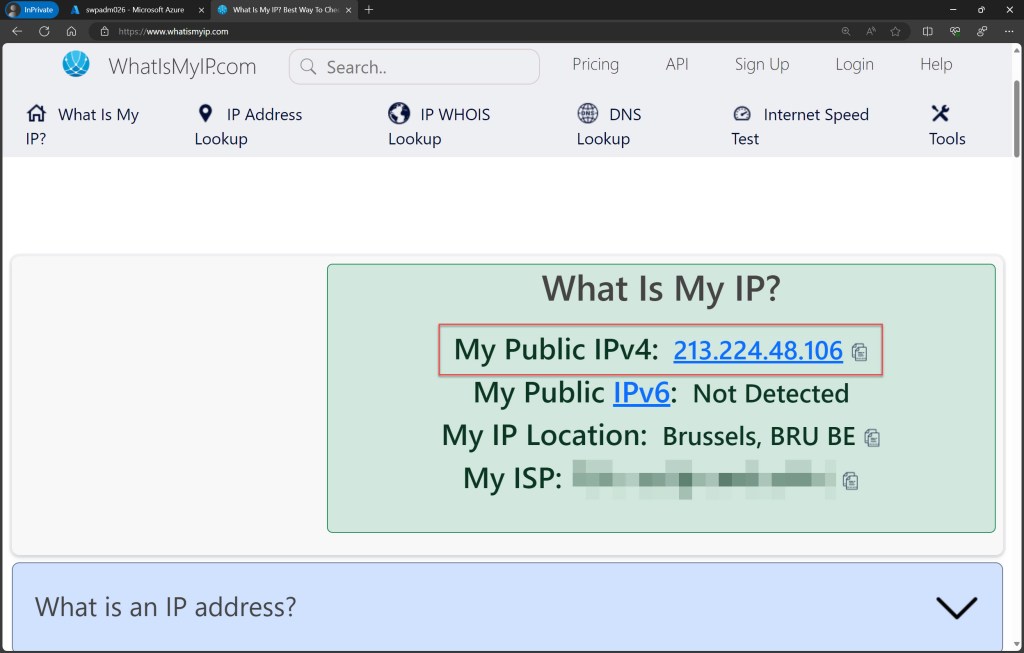Reload the page with the refresh button
The image size is (1024, 653).
coord(44,31)
